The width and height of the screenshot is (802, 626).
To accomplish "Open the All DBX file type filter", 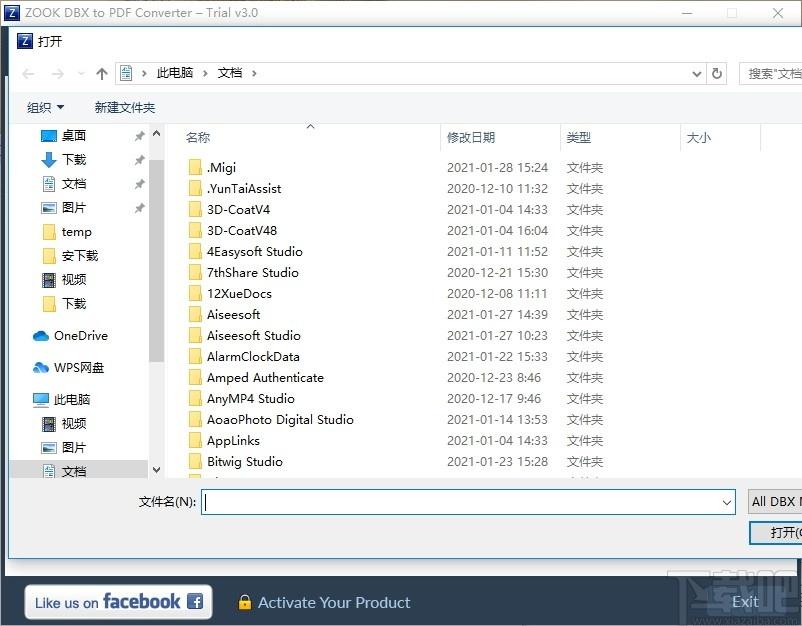I will click(x=775, y=502).
